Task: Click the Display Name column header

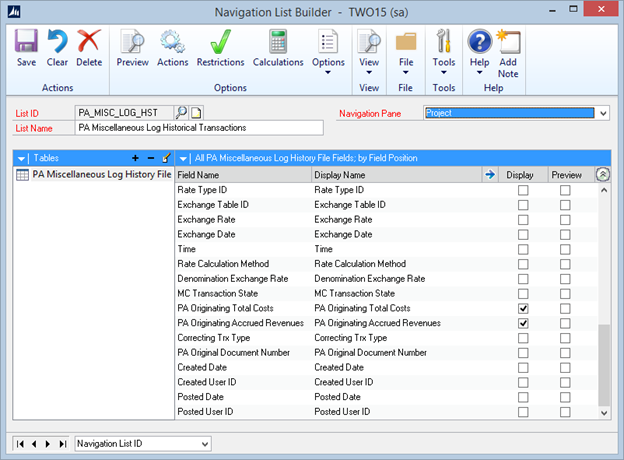Action: (x=396, y=175)
